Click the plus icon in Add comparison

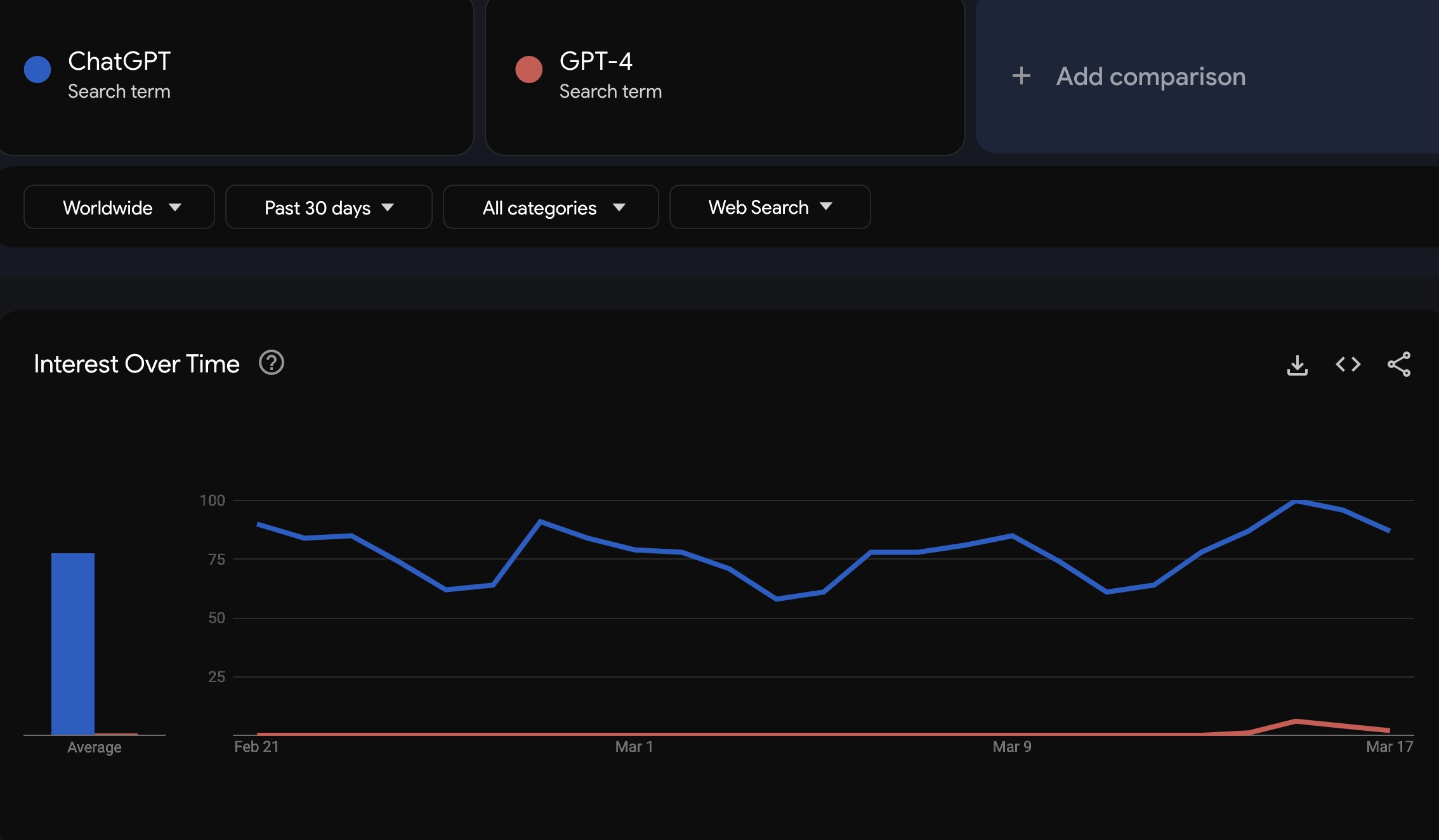click(x=1021, y=76)
